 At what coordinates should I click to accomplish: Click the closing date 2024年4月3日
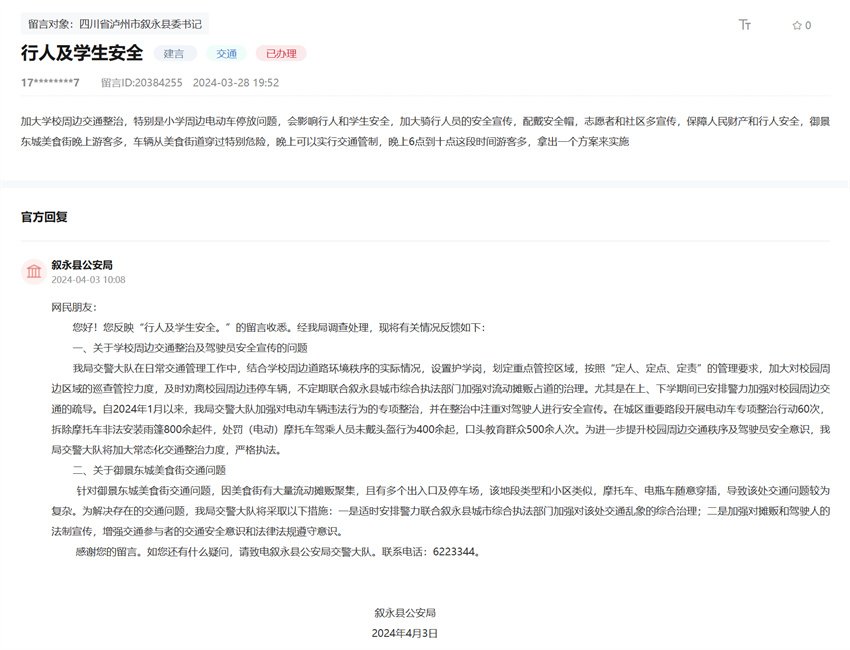coord(405,633)
